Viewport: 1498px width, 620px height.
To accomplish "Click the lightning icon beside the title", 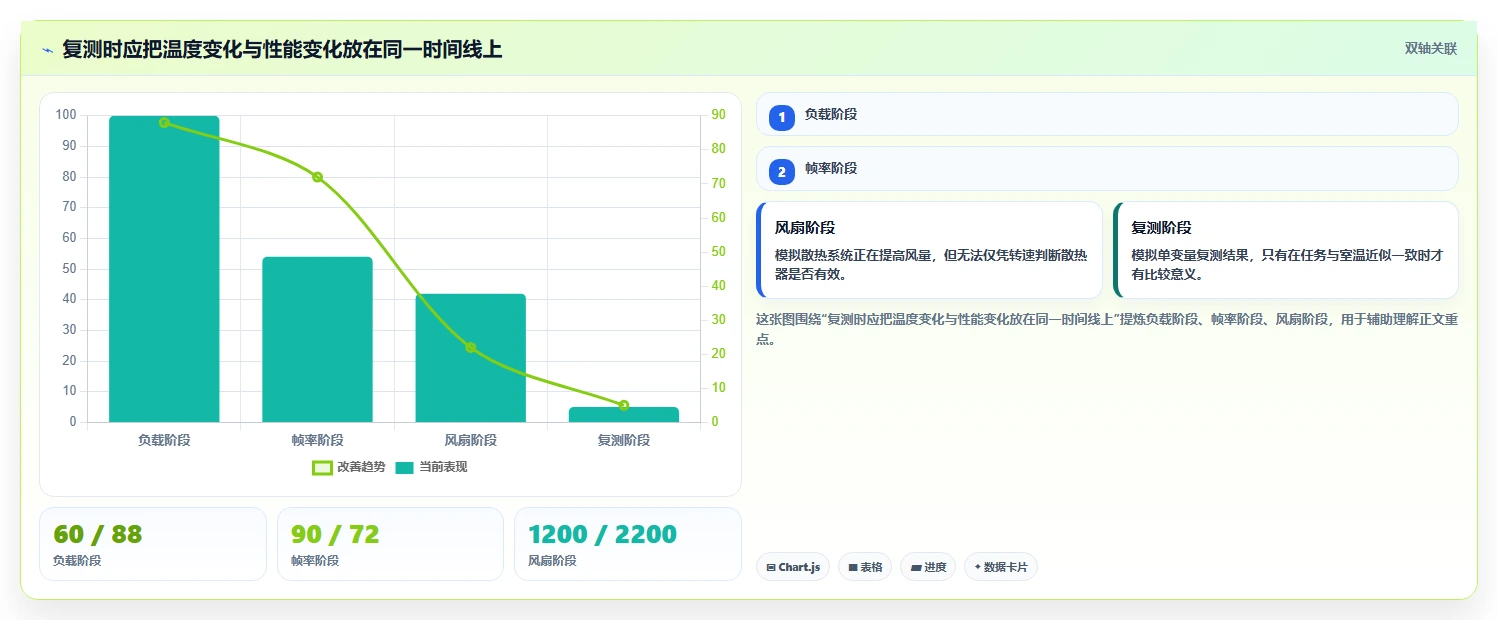I will 47,50.
